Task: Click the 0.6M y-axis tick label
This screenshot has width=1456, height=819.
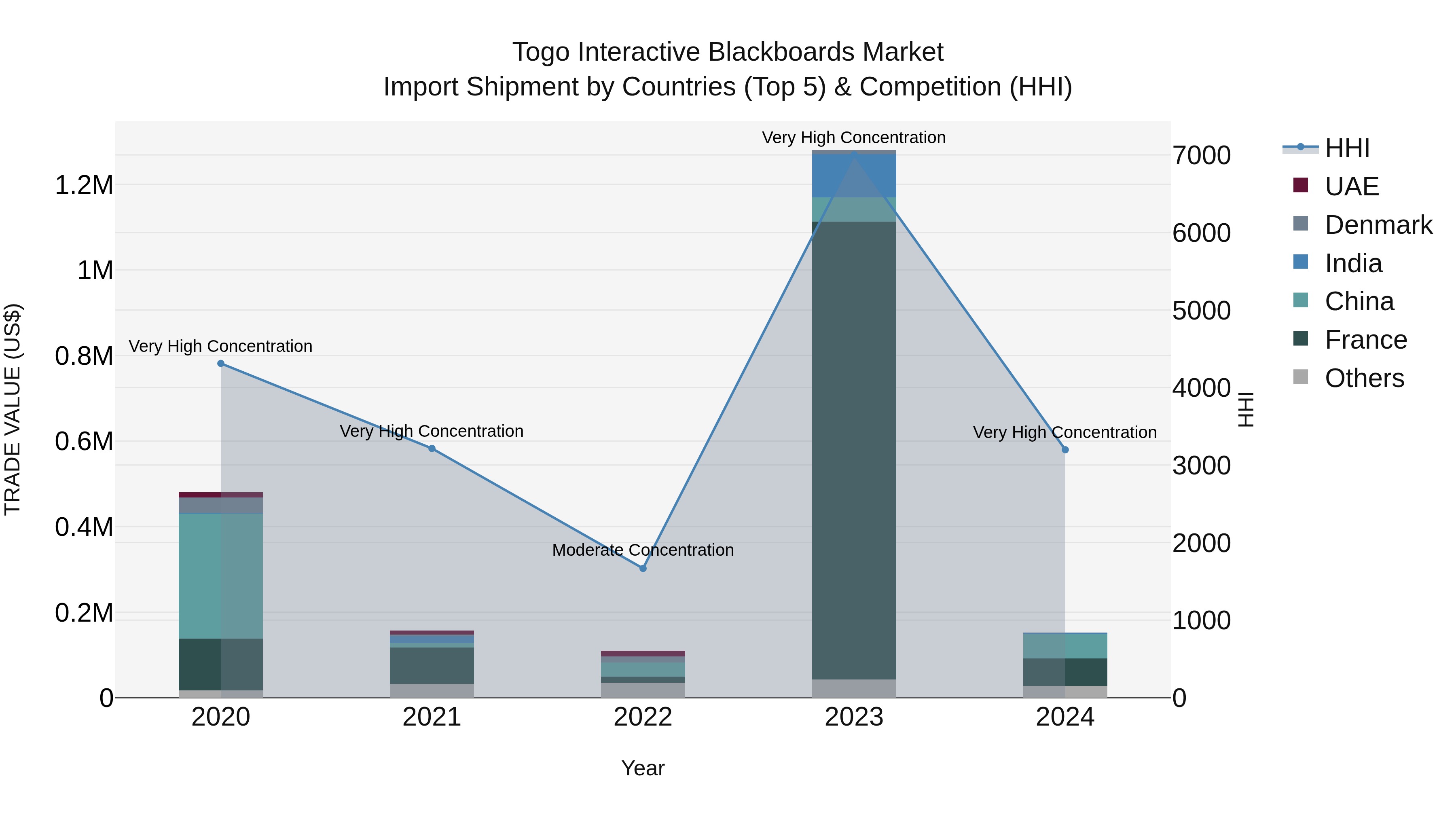Action: click(84, 441)
